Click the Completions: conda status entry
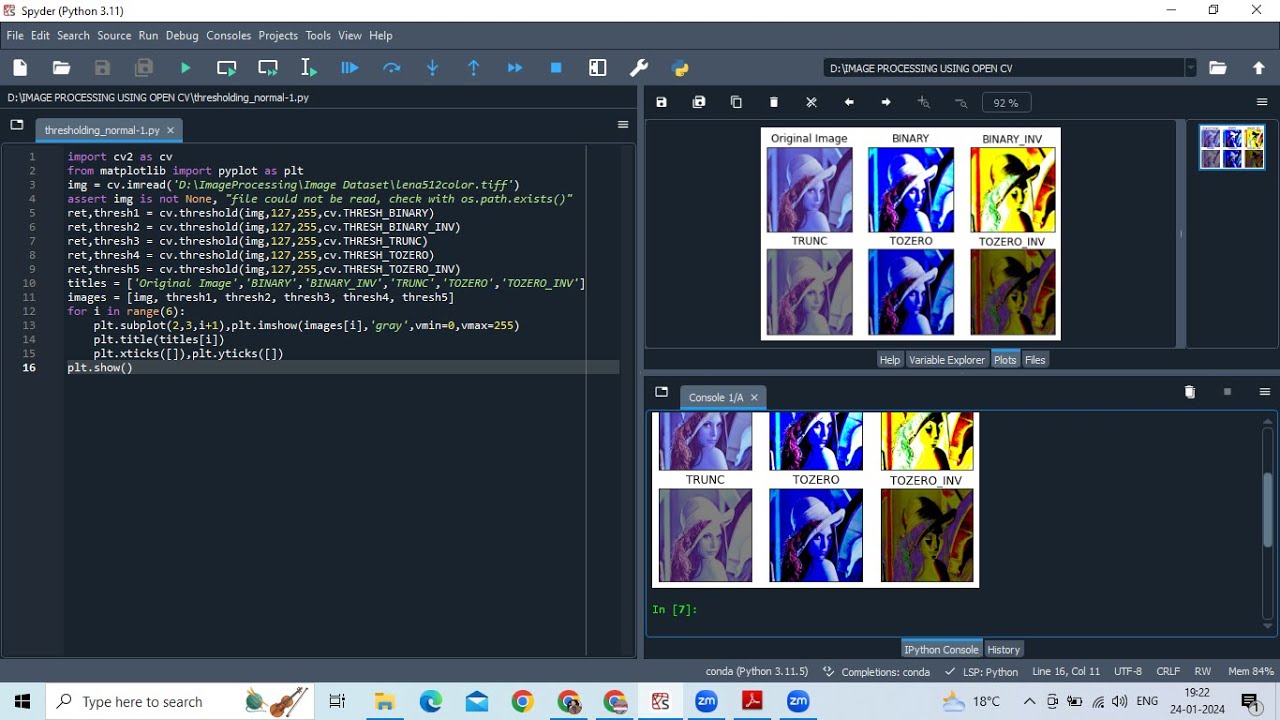 tap(877, 672)
